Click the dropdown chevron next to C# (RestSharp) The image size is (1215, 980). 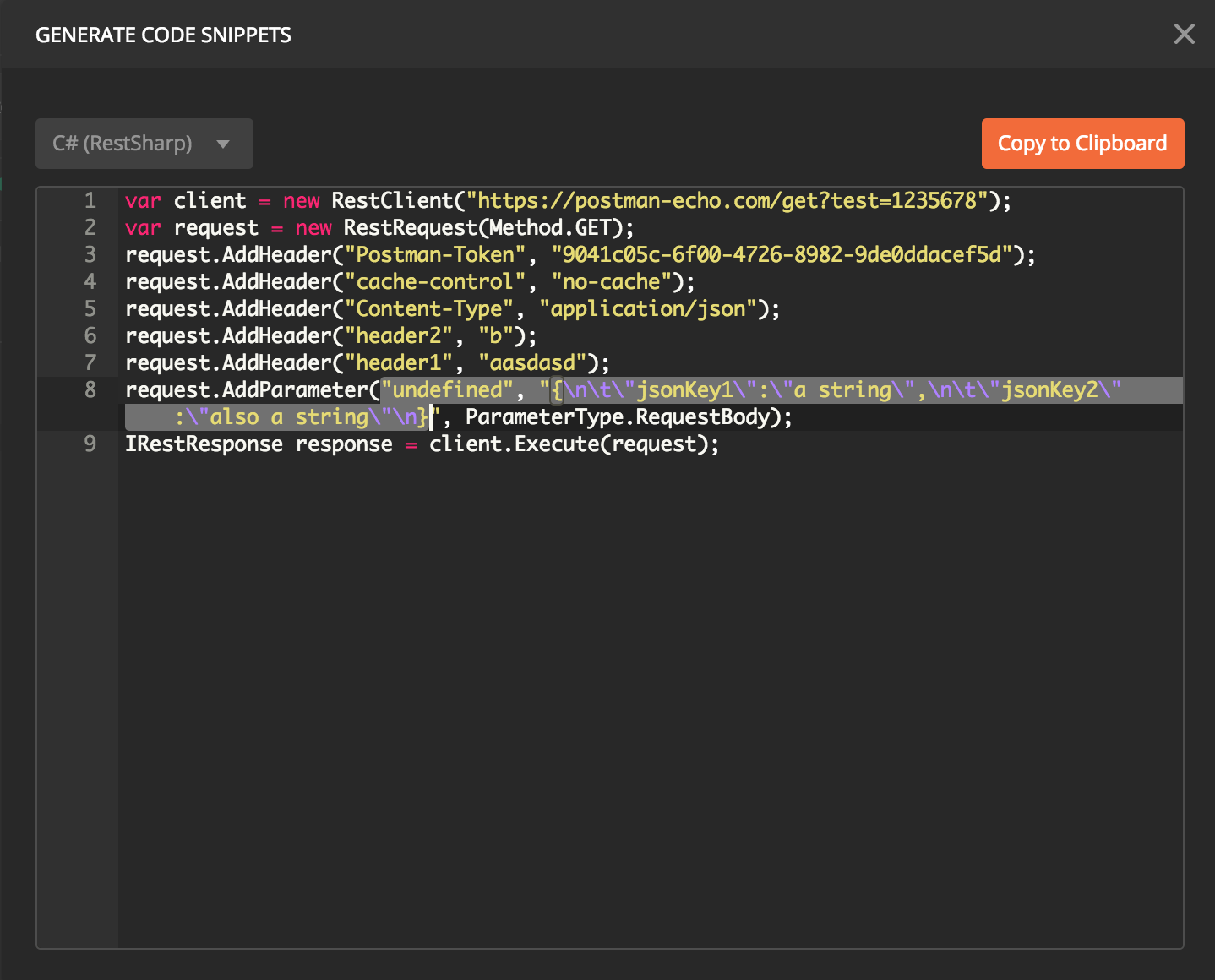click(x=223, y=144)
